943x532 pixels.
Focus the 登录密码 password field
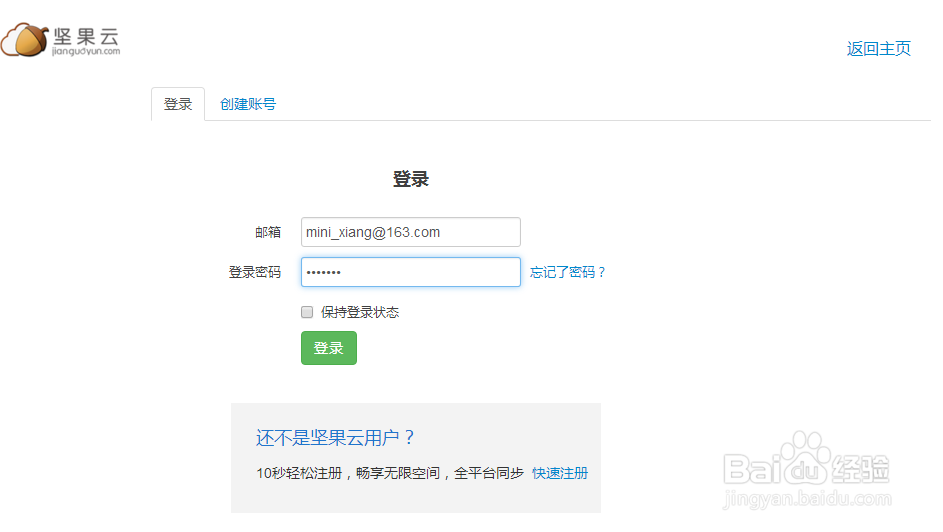coord(411,272)
